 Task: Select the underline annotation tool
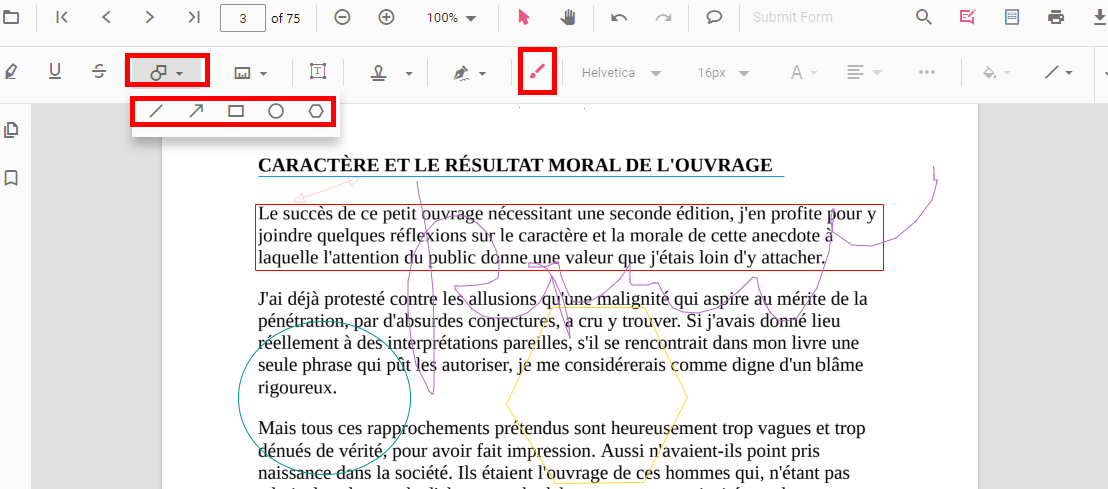click(55, 71)
